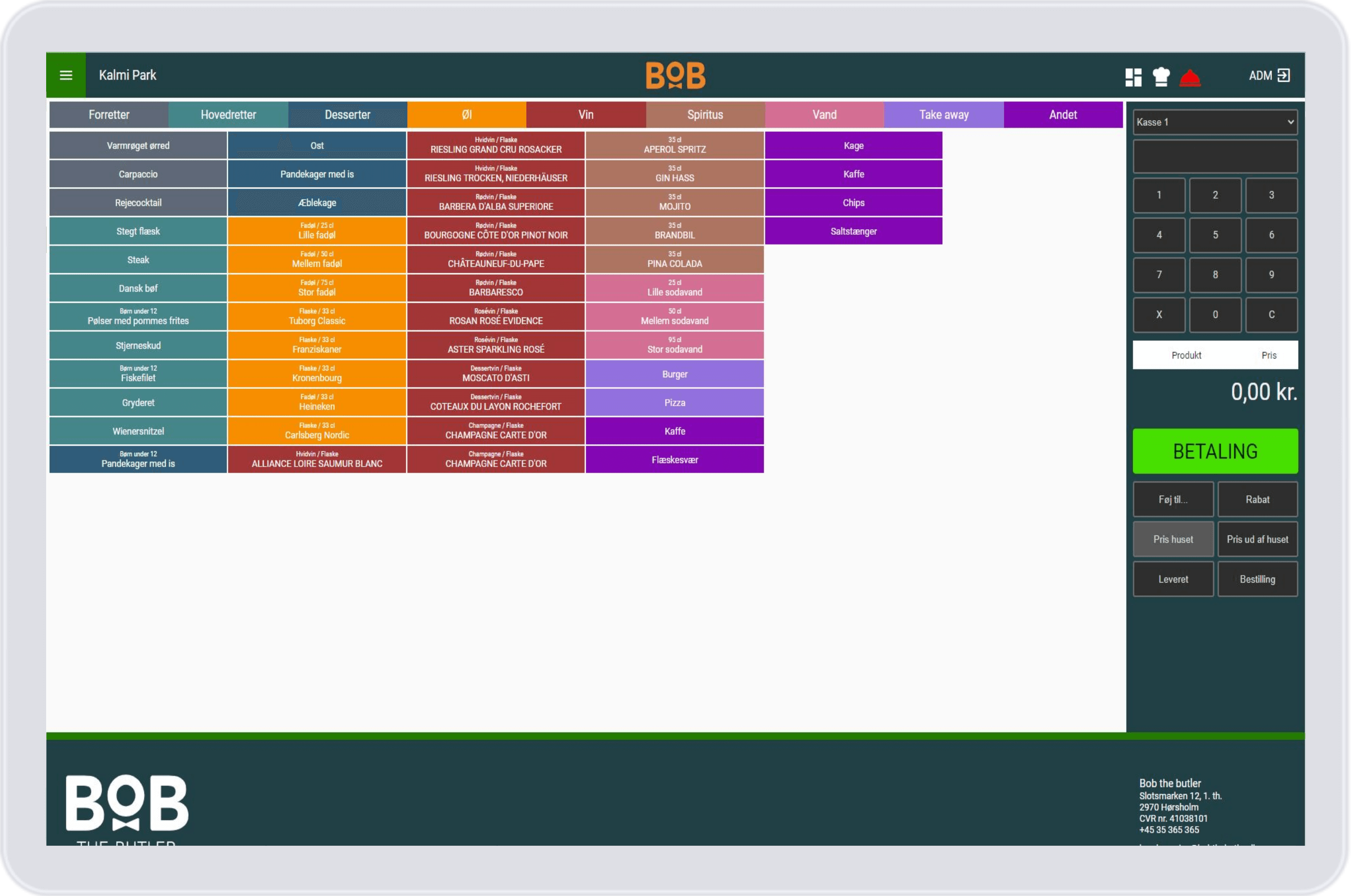Image resolution: width=1352 pixels, height=896 pixels.
Task: Open the hamburger menu
Action: [x=66, y=75]
